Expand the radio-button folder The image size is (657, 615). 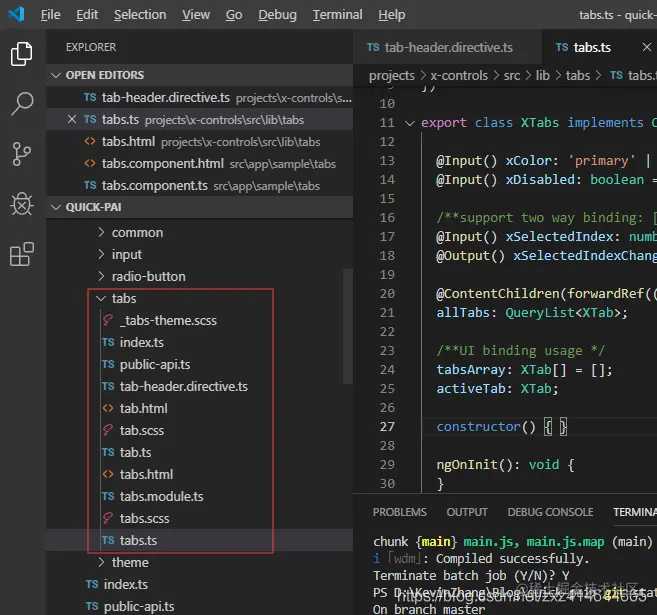[x=199, y=276]
